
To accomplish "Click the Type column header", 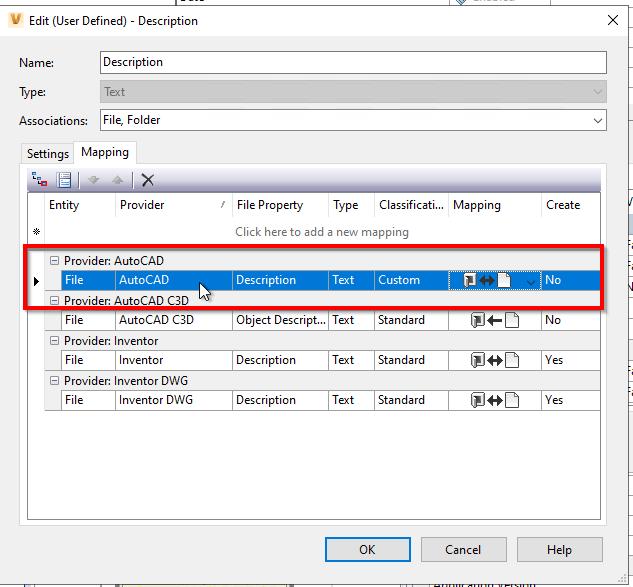I will [351, 205].
